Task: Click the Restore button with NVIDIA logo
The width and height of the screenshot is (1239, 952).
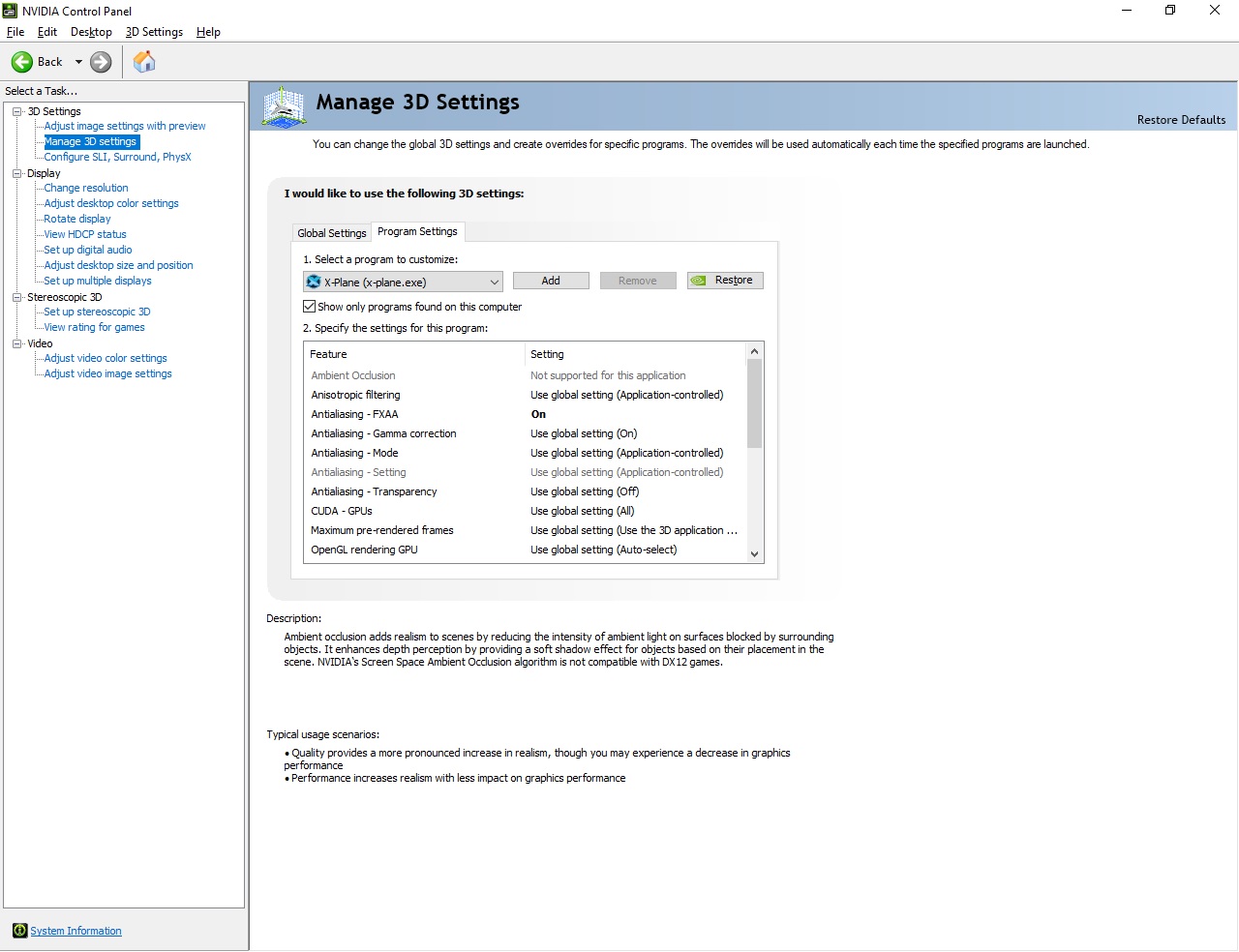Action: tap(725, 281)
